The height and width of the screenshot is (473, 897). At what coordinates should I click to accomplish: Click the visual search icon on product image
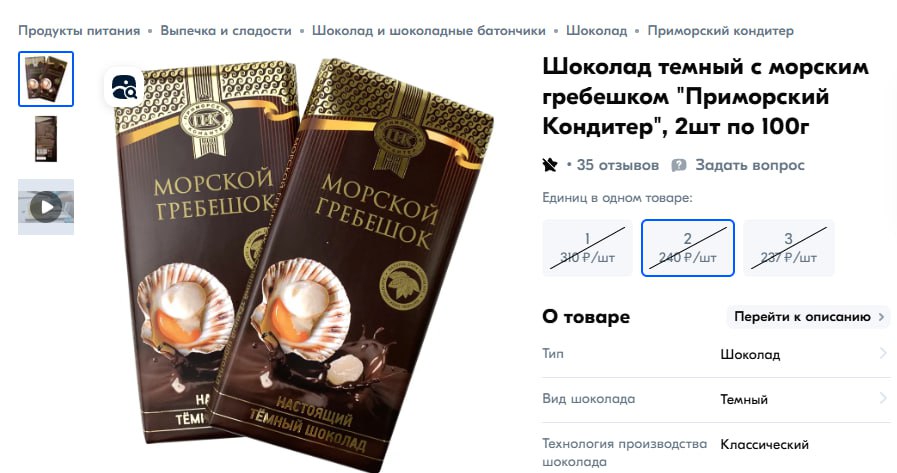pos(124,88)
